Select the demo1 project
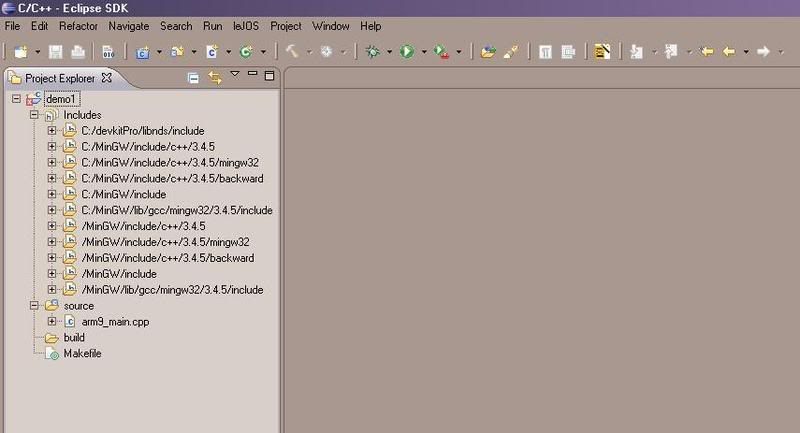The height and width of the screenshot is (433, 800). point(61,99)
